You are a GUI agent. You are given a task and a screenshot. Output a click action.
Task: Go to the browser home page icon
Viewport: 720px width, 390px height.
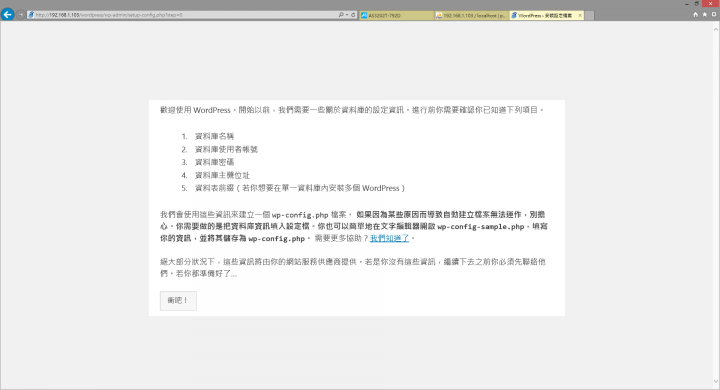point(695,15)
